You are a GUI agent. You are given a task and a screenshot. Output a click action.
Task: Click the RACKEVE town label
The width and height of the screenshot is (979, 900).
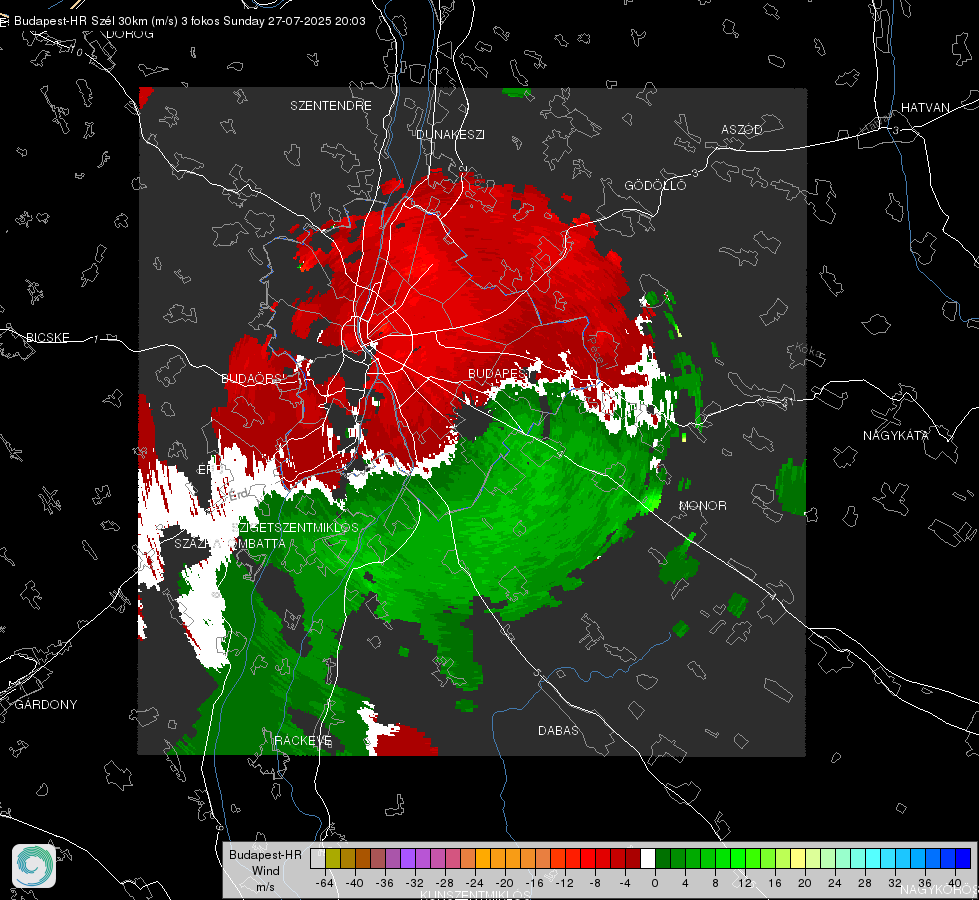click(x=303, y=740)
